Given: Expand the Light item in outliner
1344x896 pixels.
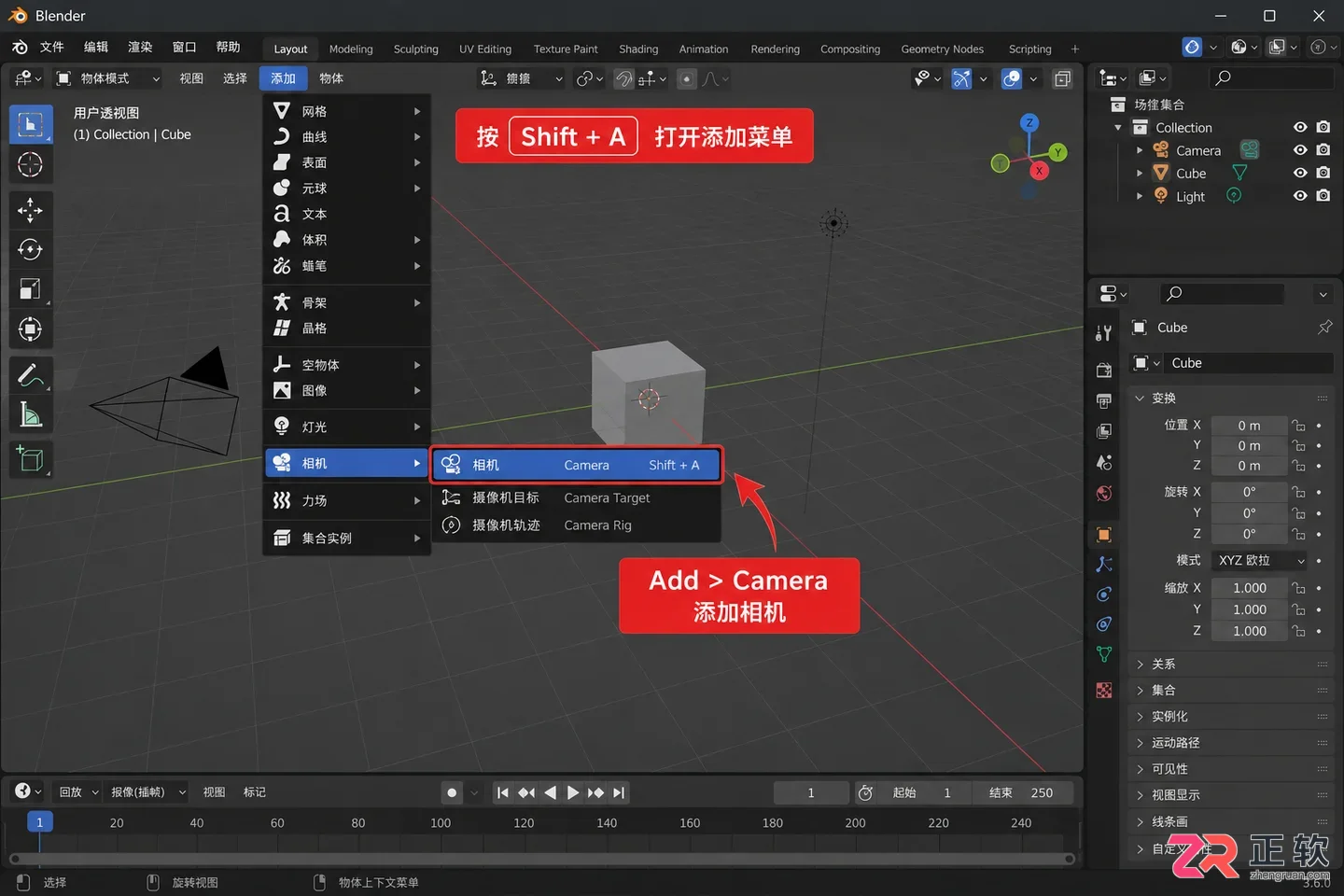Looking at the screenshot, I should point(1140,197).
